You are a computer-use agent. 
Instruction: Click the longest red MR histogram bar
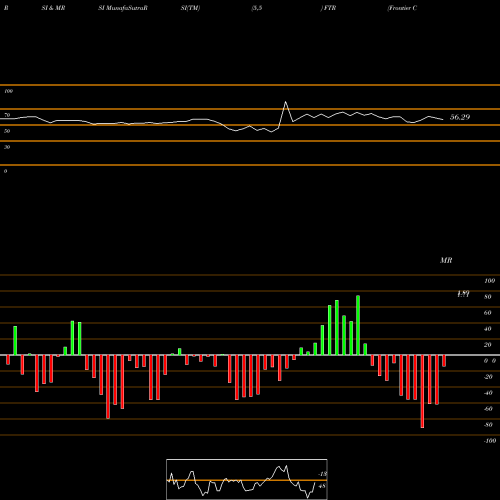(x=422, y=391)
